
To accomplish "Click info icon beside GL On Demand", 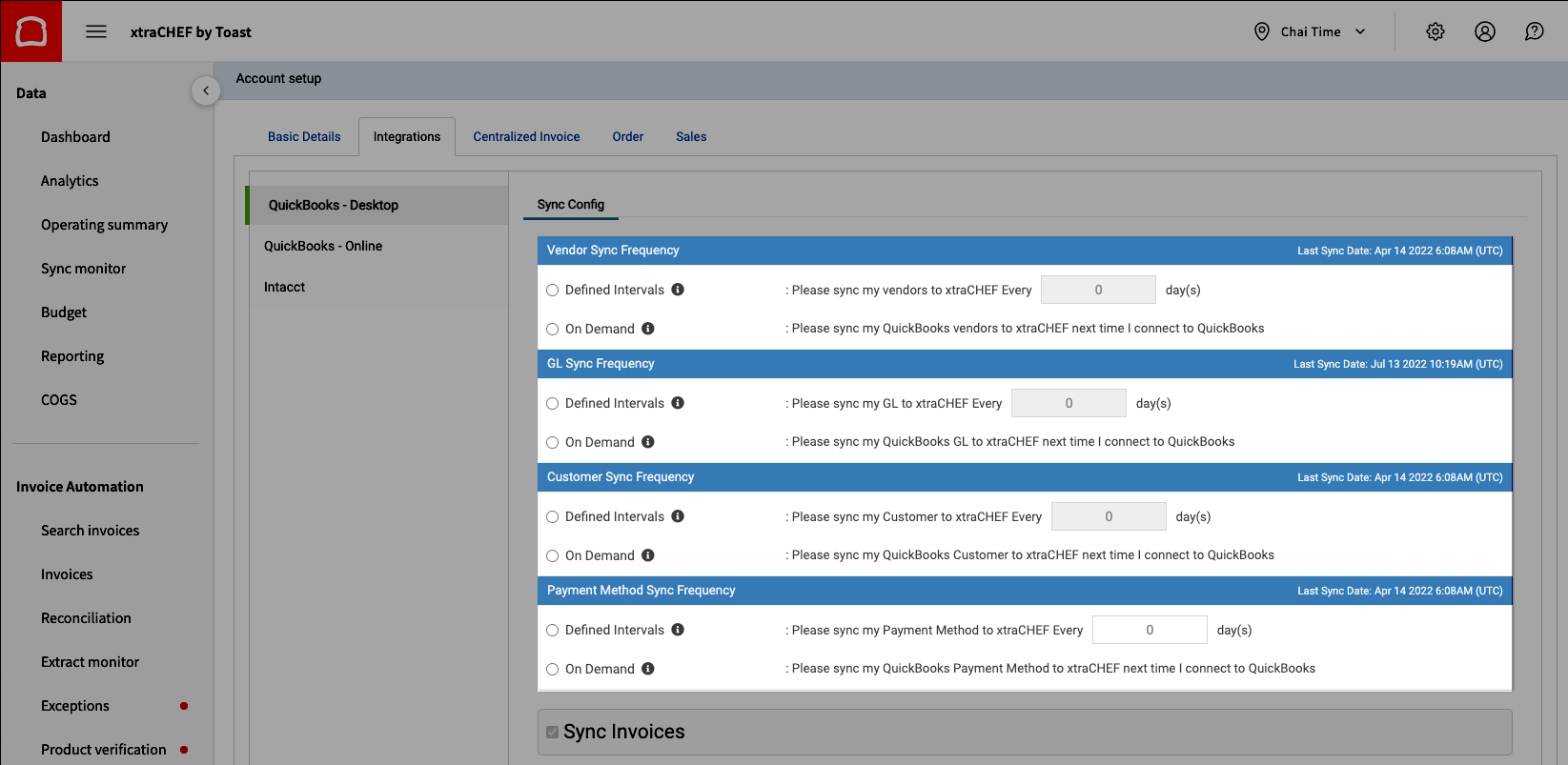I will (x=648, y=442).
